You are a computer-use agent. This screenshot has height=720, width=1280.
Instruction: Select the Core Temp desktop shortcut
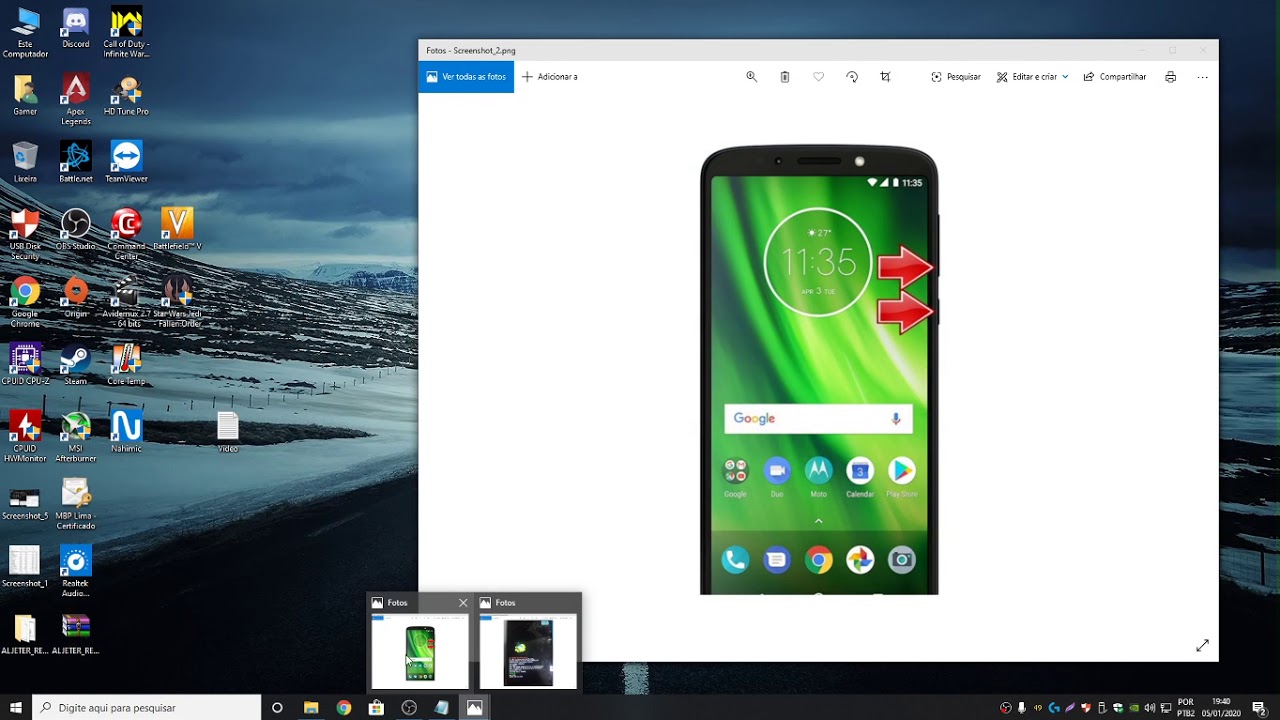click(x=126, y=364)
